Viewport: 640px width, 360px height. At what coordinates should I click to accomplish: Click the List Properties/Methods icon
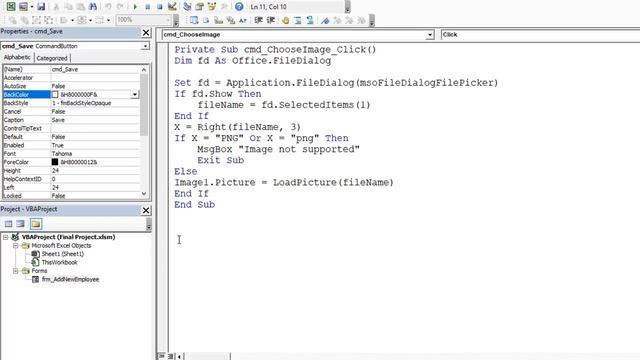pos(194,20)
